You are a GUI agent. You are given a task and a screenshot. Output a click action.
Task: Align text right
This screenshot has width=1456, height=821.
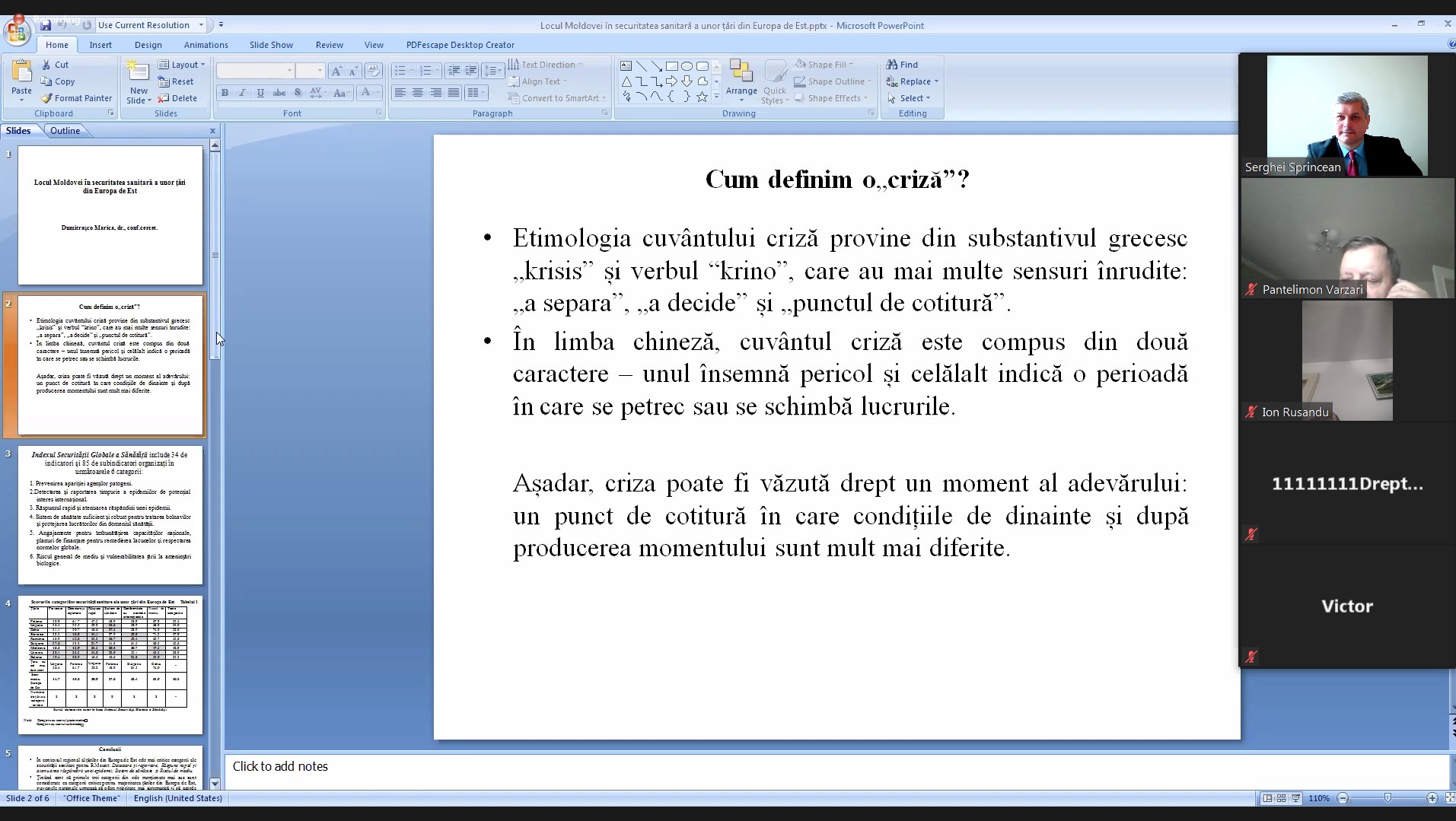tap(436, 93)
